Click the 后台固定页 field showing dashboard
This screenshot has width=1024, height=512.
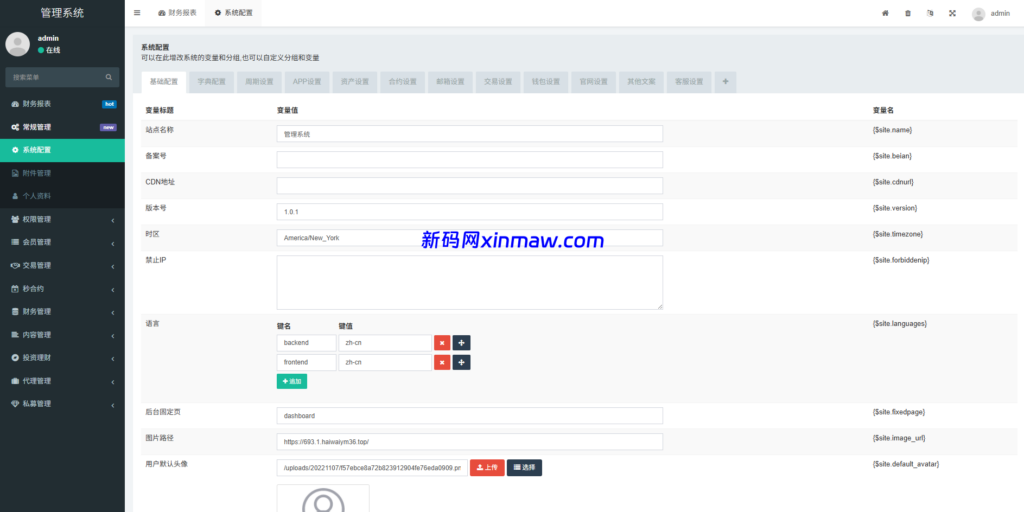tap(470, 416)
